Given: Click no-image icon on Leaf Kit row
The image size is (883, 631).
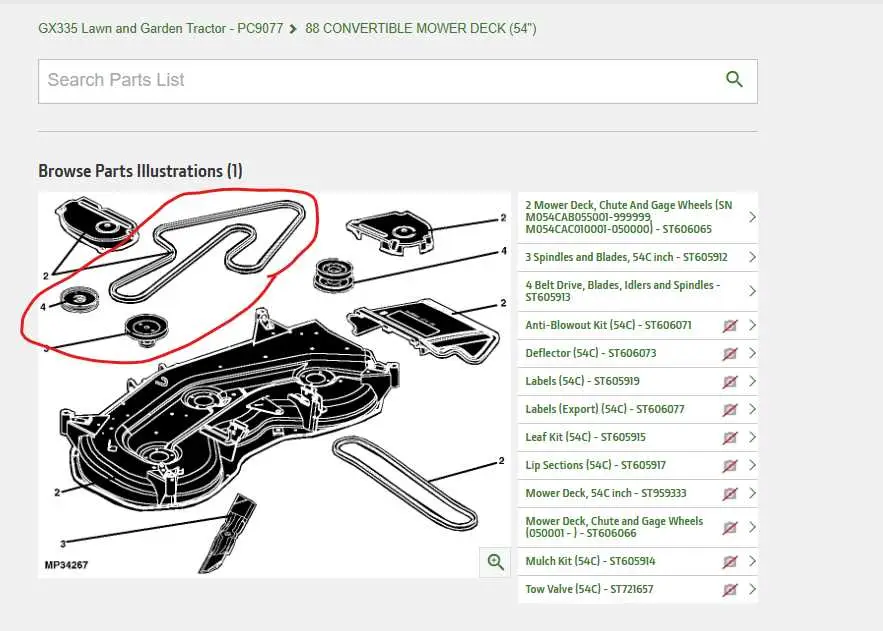Looking at the screenshot, I should point(730,437).
